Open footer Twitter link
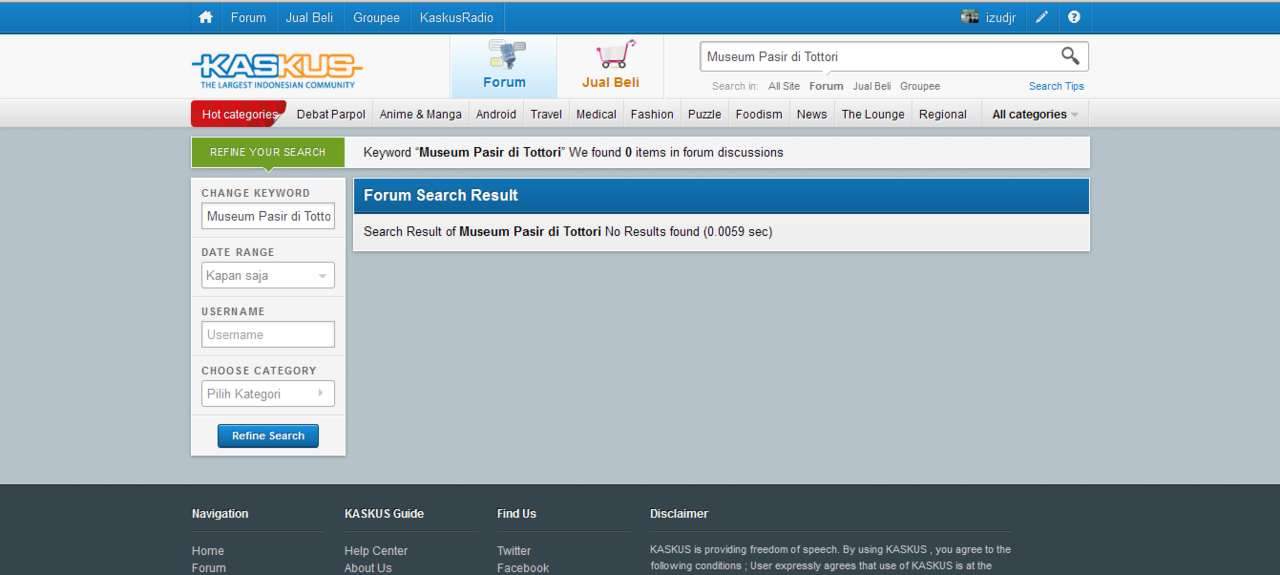This screenshot has width=1280, height=575. (x=514, y=551)
